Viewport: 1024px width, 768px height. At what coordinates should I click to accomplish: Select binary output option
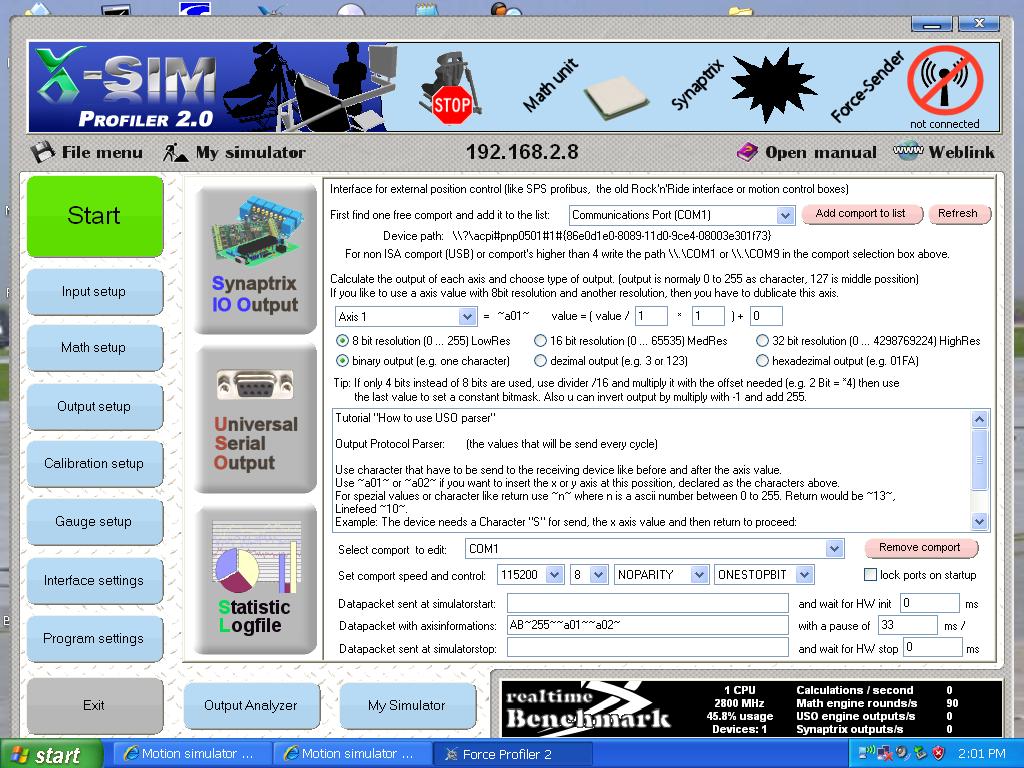(342, 360)
